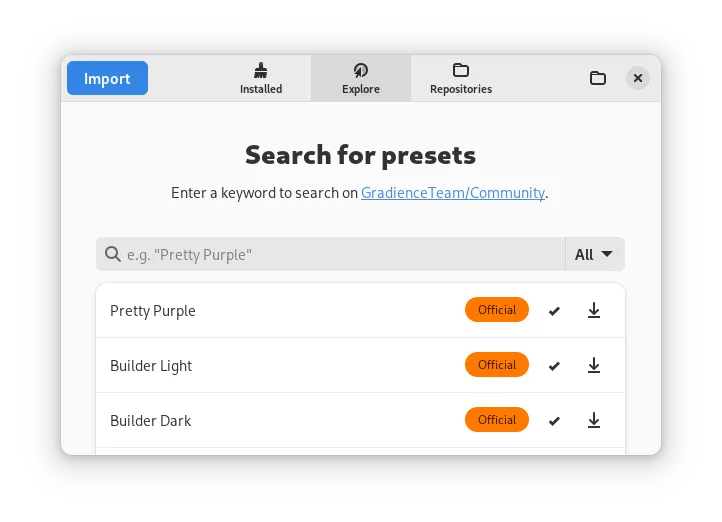This screenshot has height=522, width=722.
Task: Click the Import button
Action: tap(107, 78)
